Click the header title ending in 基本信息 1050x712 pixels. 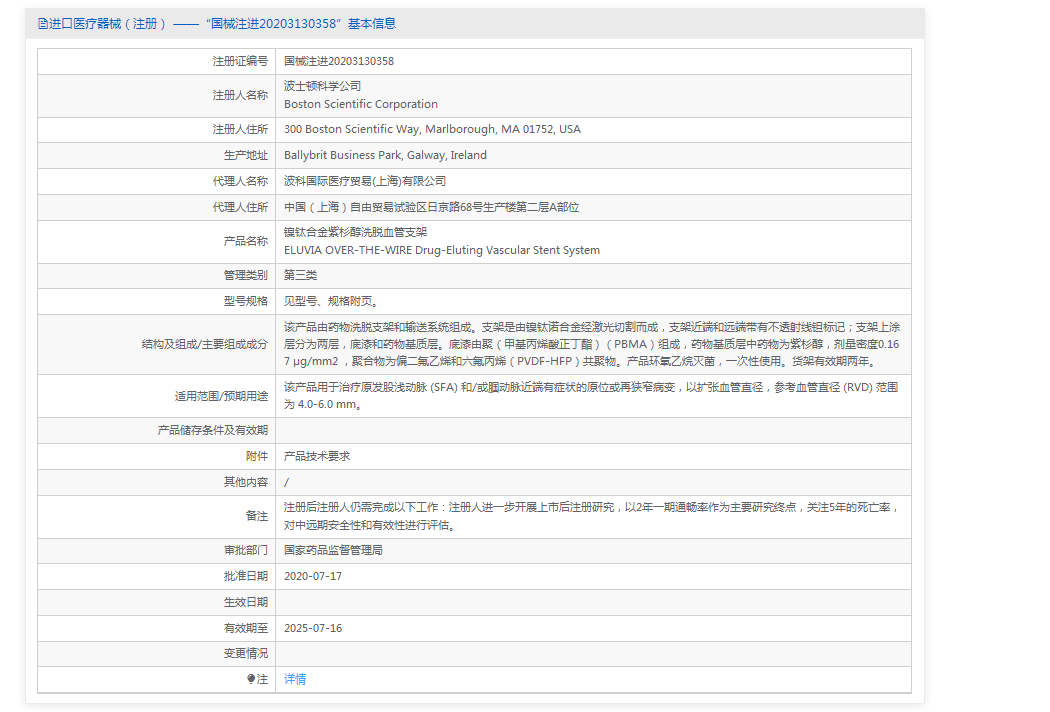[x=222, y=24]
